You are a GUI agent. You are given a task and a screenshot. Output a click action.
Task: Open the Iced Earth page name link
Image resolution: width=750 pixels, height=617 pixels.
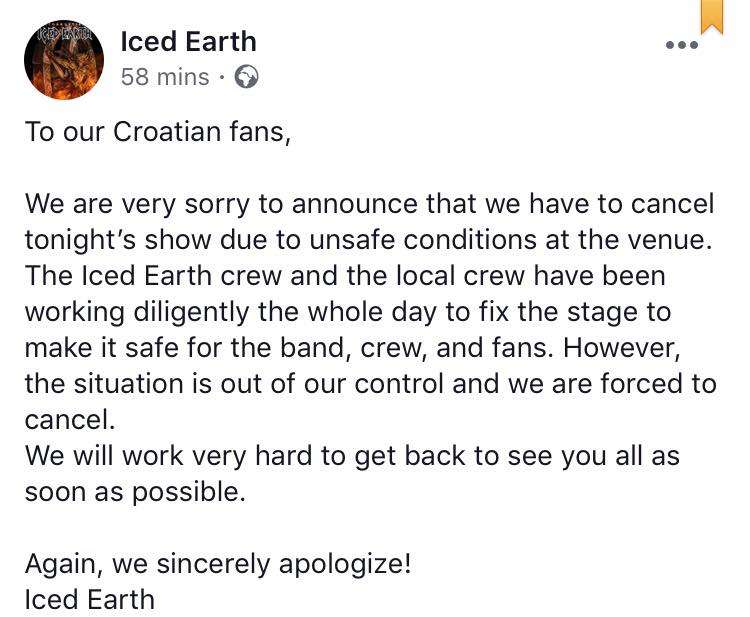[x=188, y=41]
